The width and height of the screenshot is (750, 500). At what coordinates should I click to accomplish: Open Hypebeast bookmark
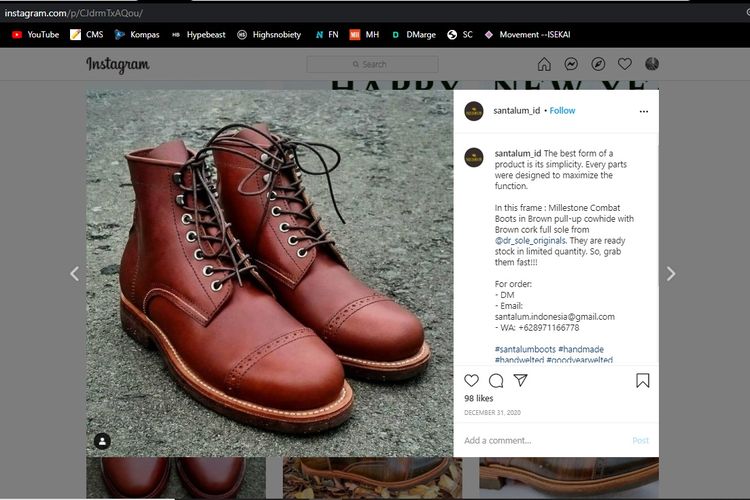point(200,34)
